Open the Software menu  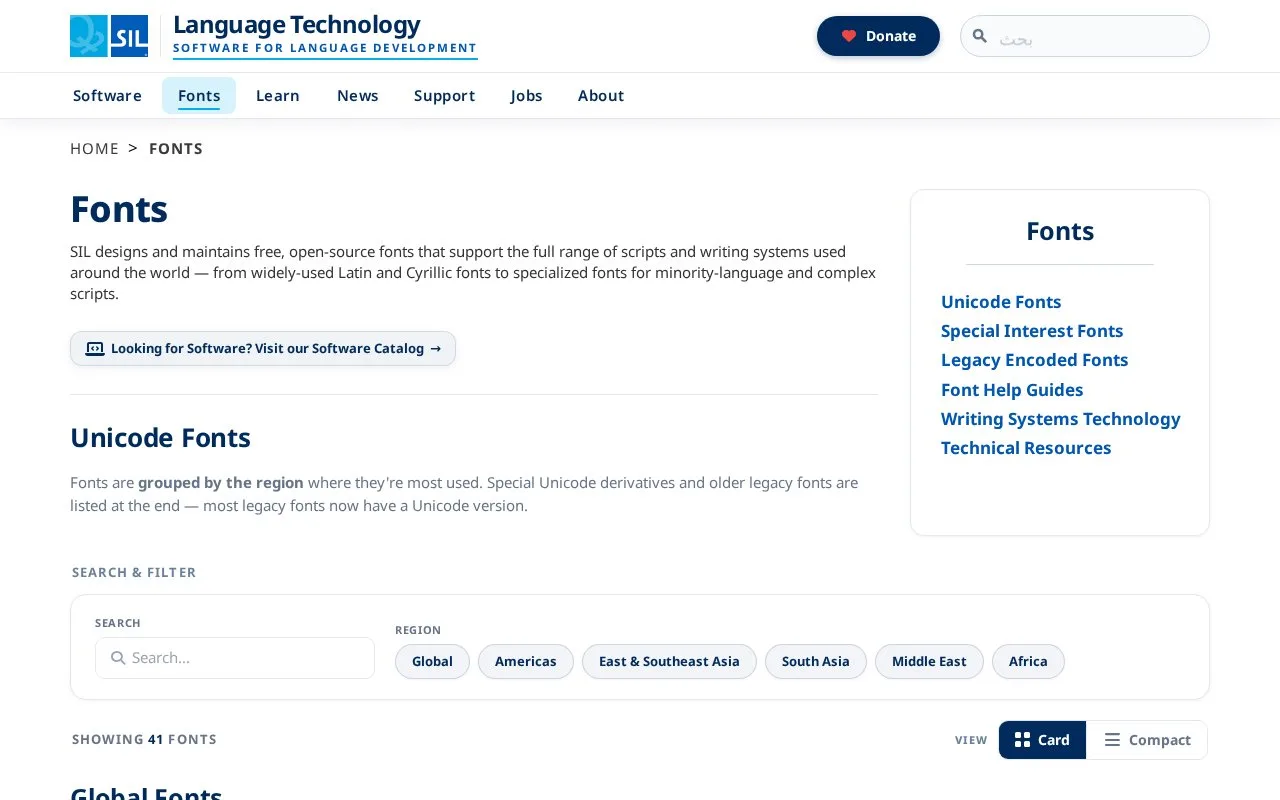pos(107,96)
